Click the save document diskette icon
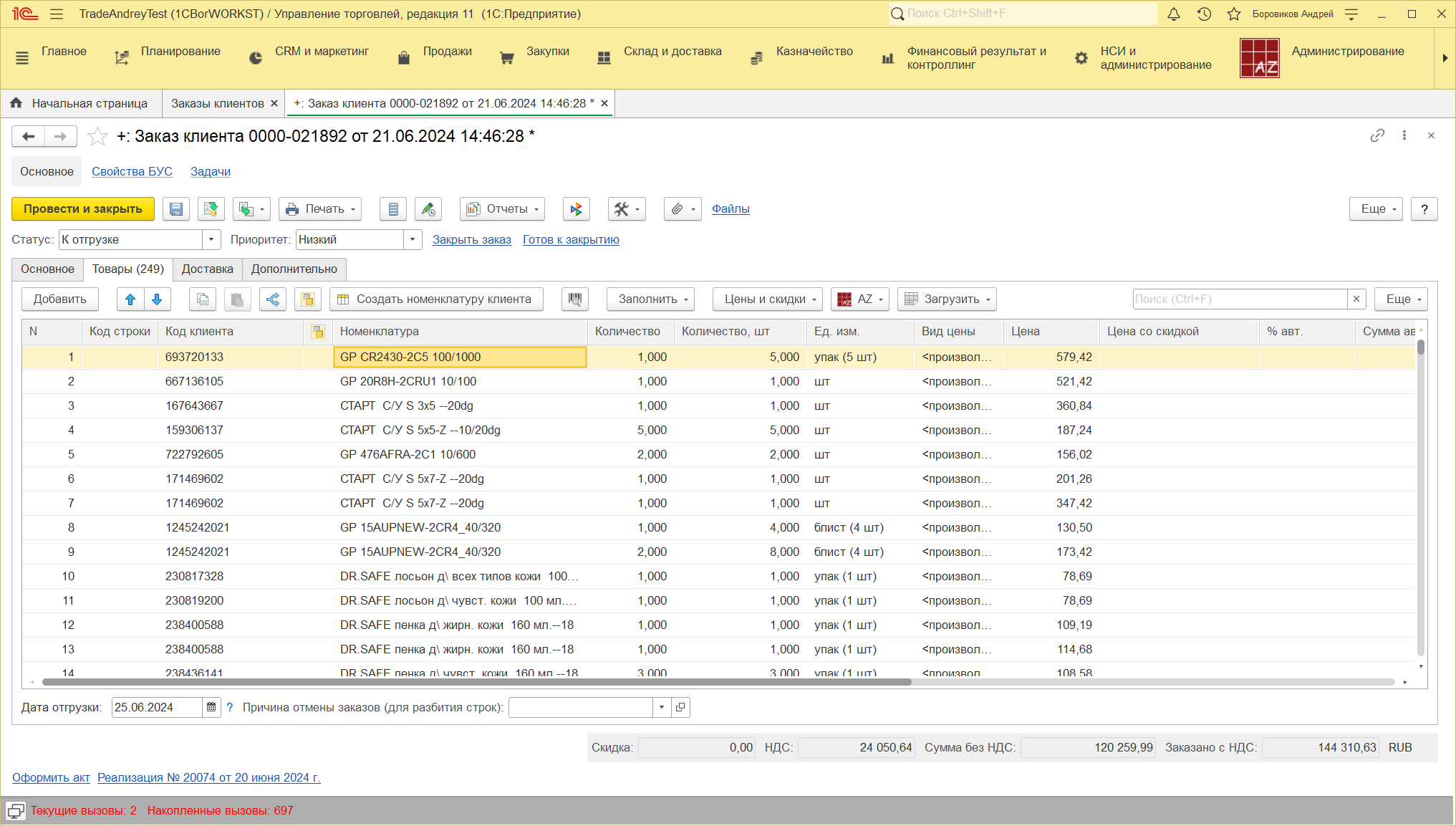The height and width of the screenshot is (826, 1456). coord(176,209)
